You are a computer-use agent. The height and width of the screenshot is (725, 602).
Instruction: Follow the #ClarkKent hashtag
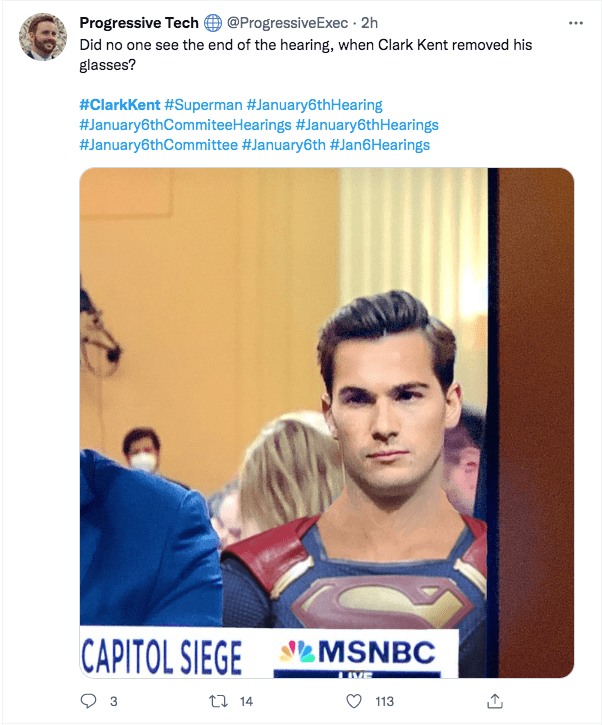click(119, 105)
